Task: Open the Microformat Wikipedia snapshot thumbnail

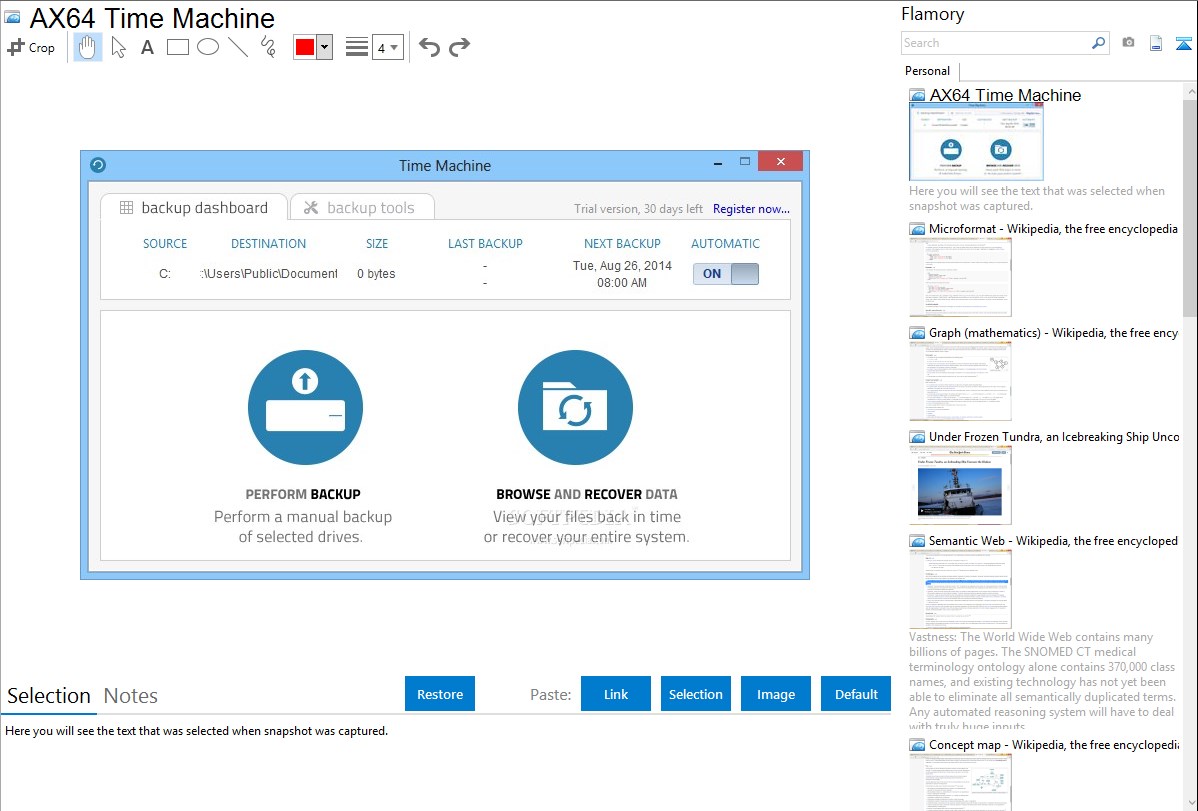Action: point(960,277)
